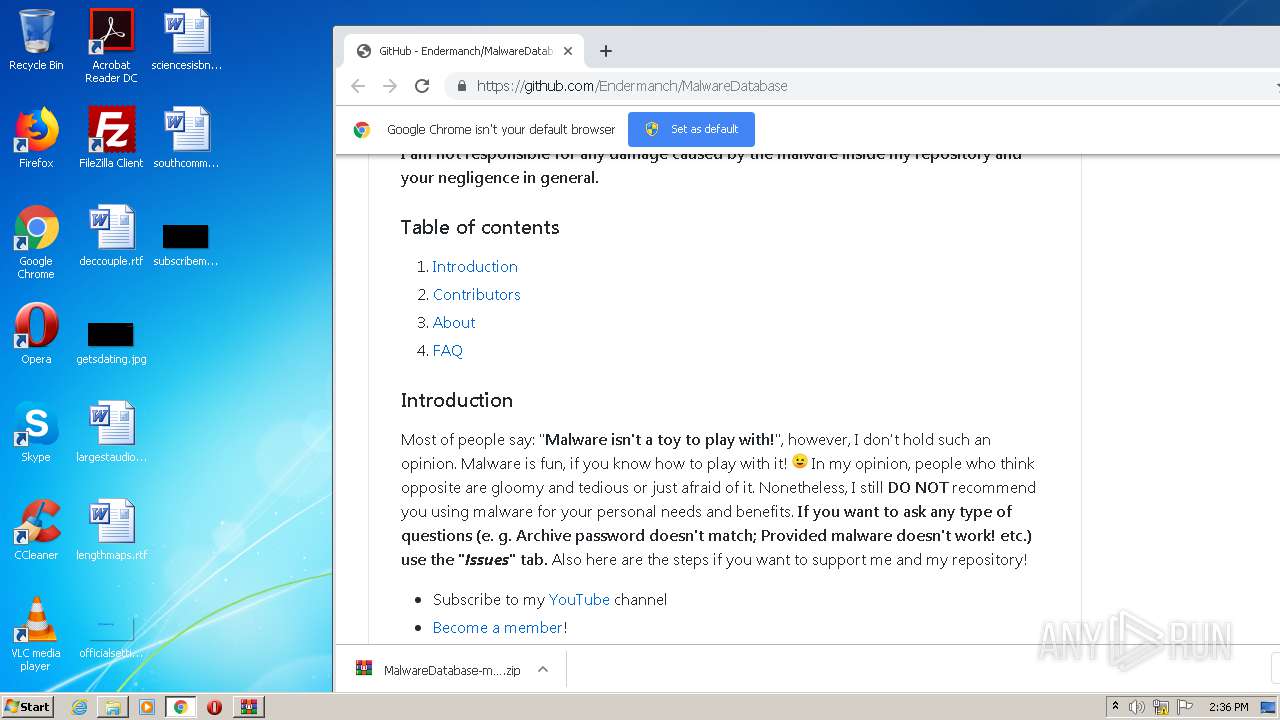
Task: Open the subscribem file on desktop
Action: [186, 244]
